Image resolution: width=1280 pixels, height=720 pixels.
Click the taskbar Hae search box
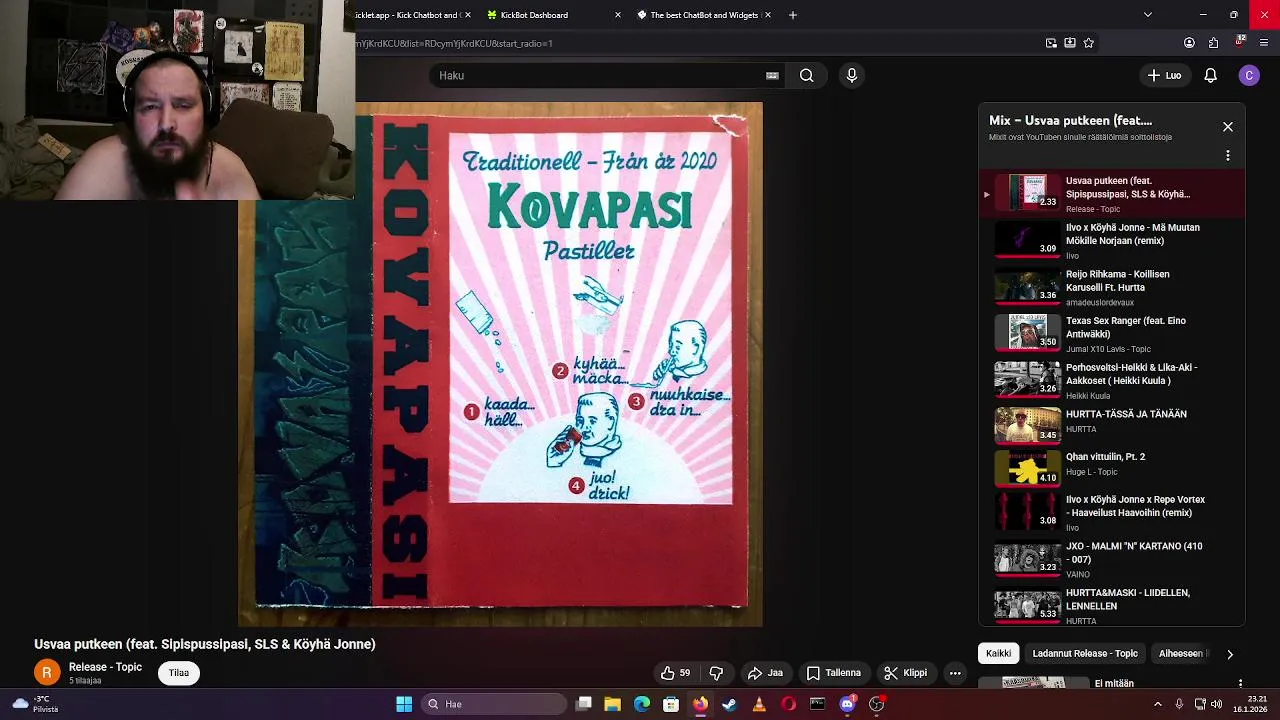[x=495, y=704]
